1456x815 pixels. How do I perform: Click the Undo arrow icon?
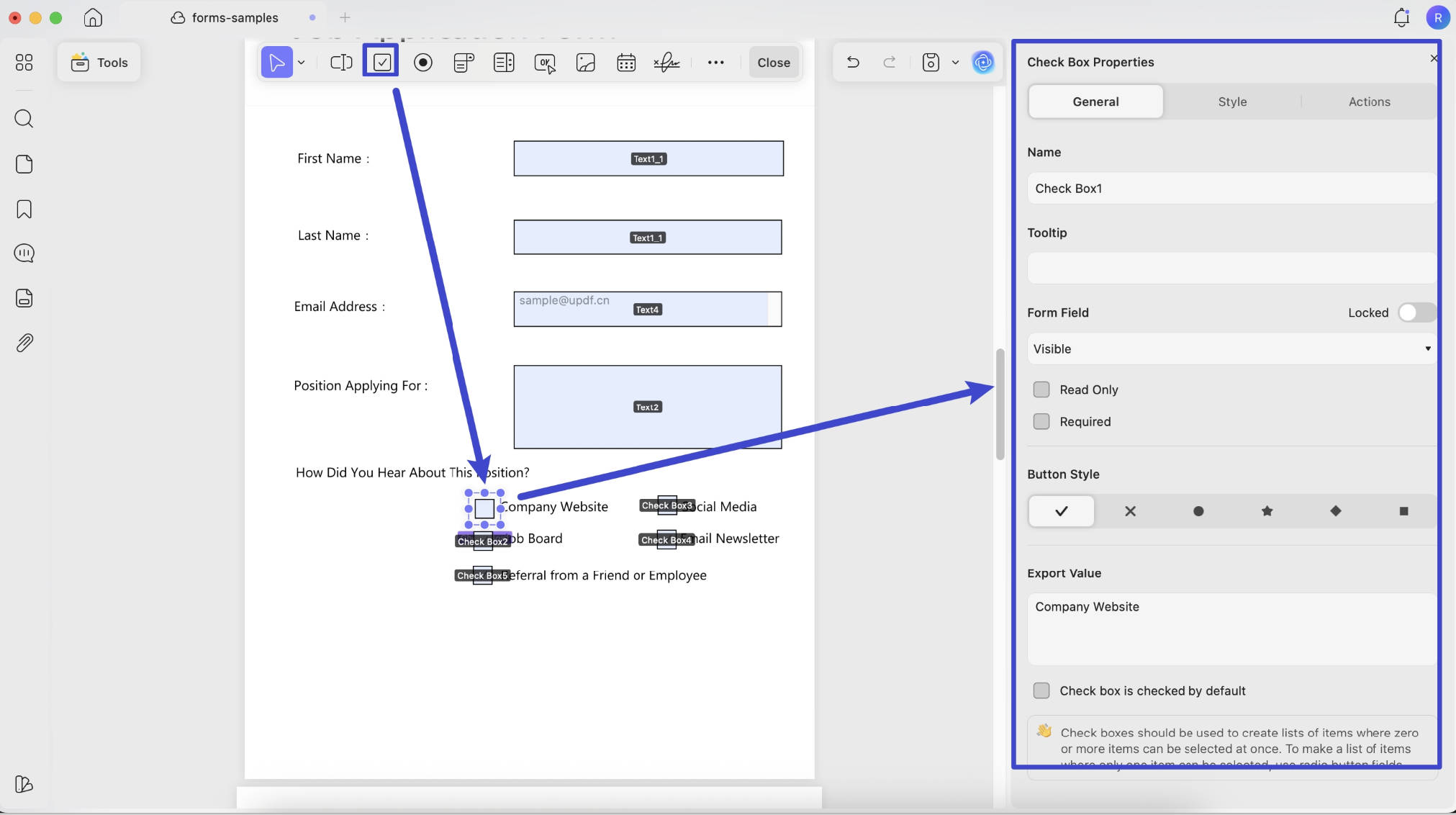pyautogui.click(x=853, y=62)
